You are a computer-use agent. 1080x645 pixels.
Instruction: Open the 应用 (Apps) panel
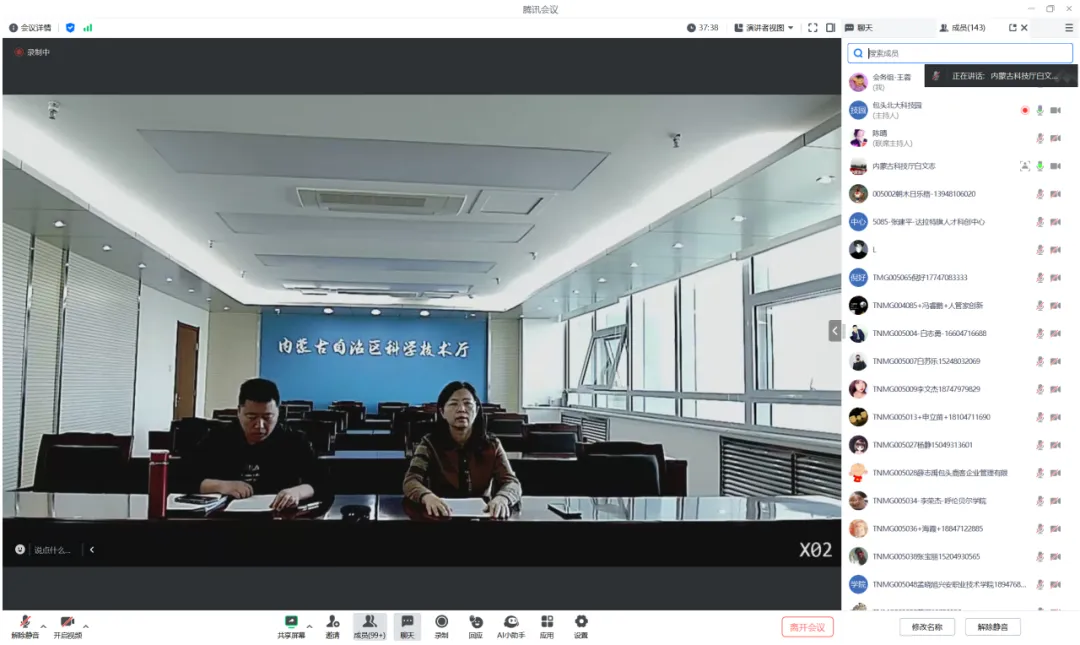[x=546, y=624]
